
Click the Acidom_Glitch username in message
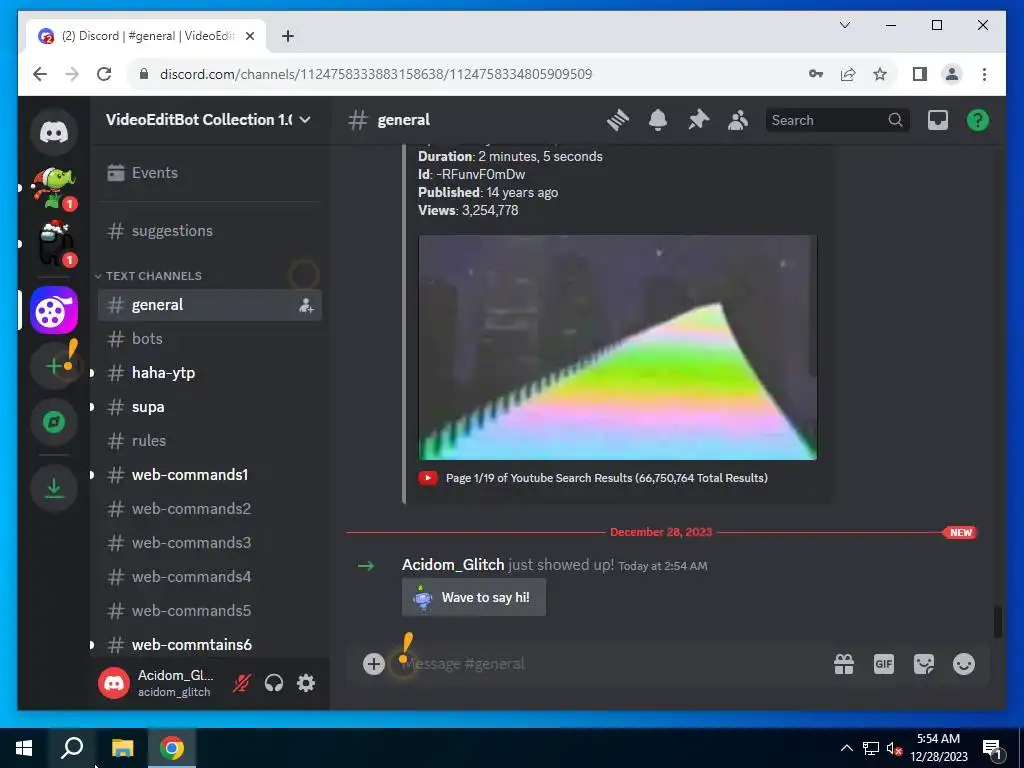453,565
